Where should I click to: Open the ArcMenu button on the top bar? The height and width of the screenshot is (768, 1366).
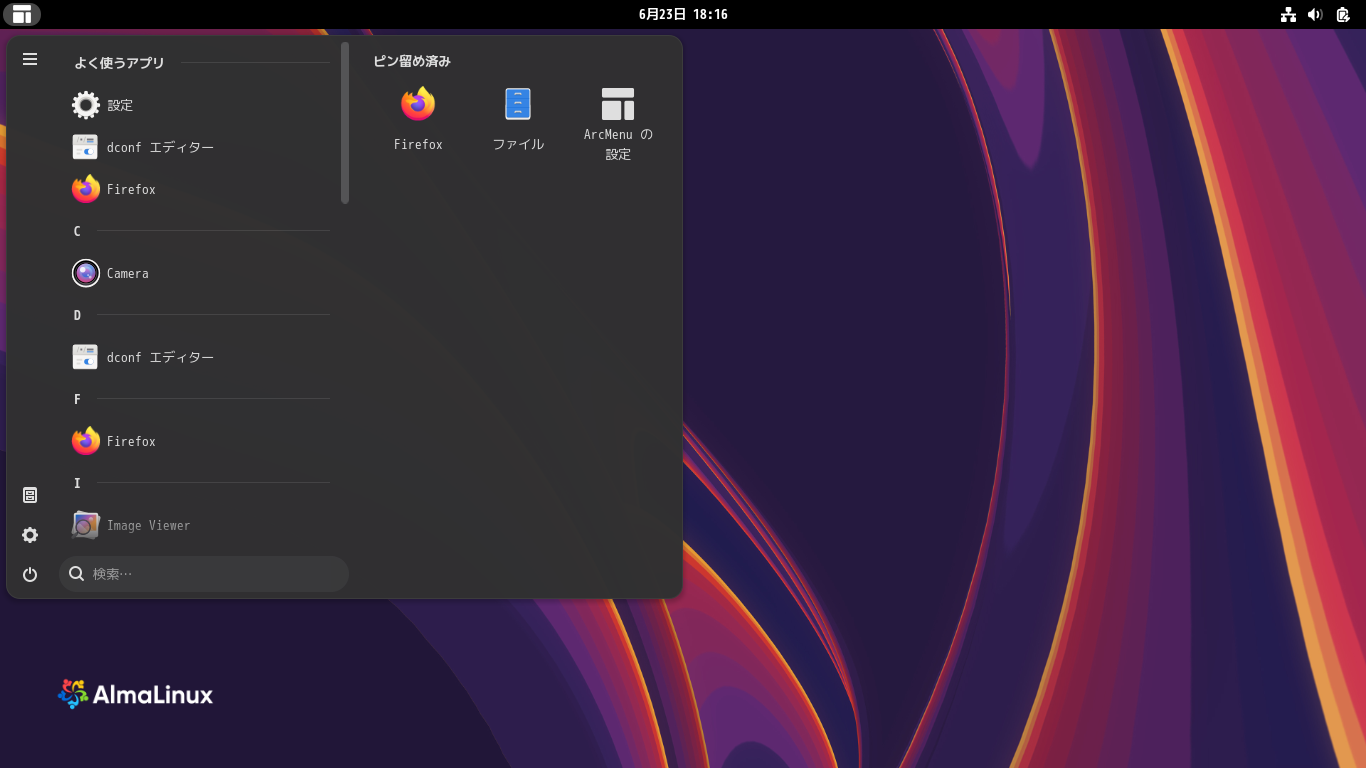click(22, 14)
